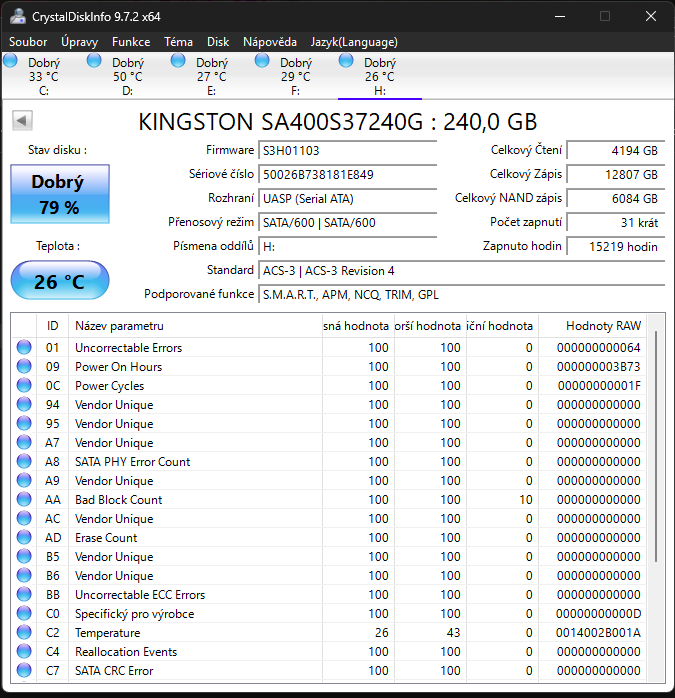Click the blue status orb for drive E:
675x698 pixels.
pyautogui.click(x=178, y=60)
